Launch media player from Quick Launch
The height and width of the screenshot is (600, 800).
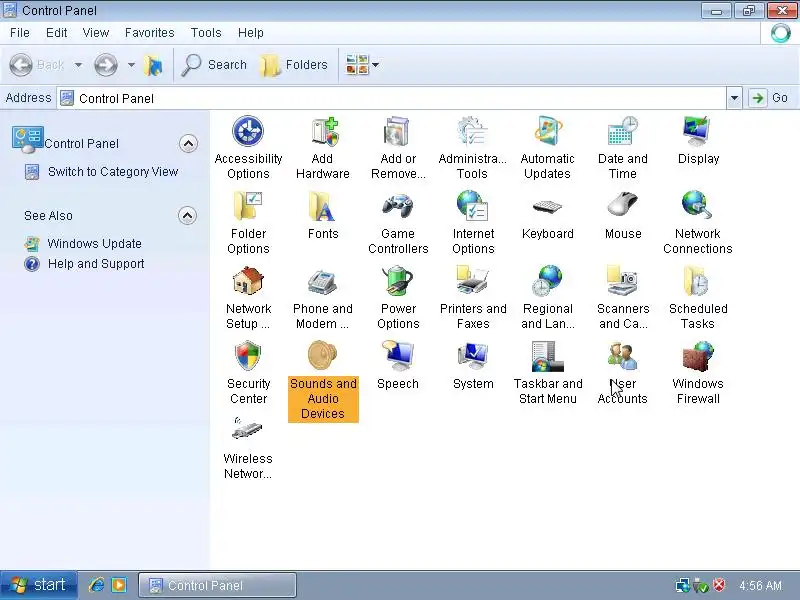119,585
